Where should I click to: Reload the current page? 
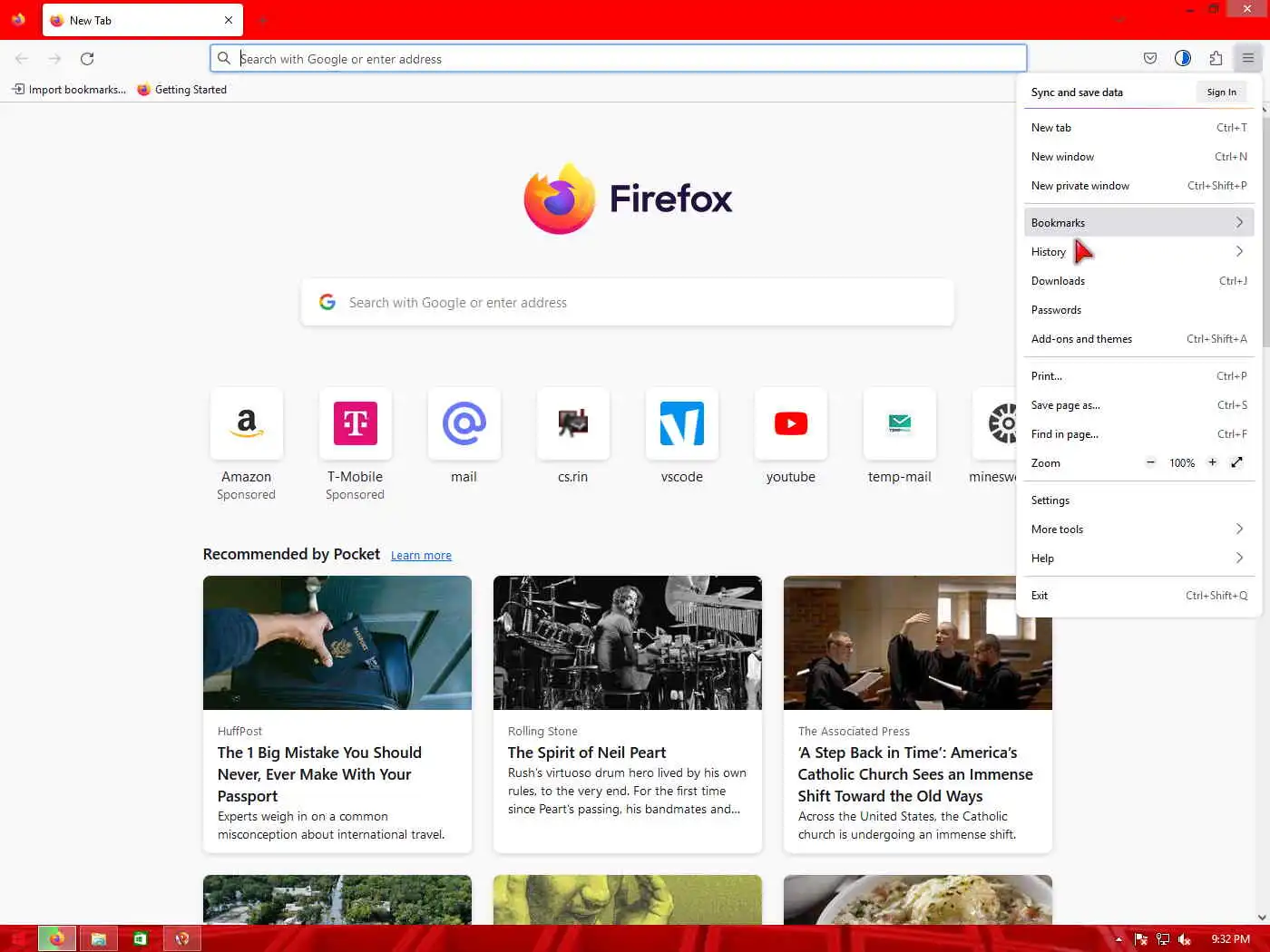[x=87, y=58]
